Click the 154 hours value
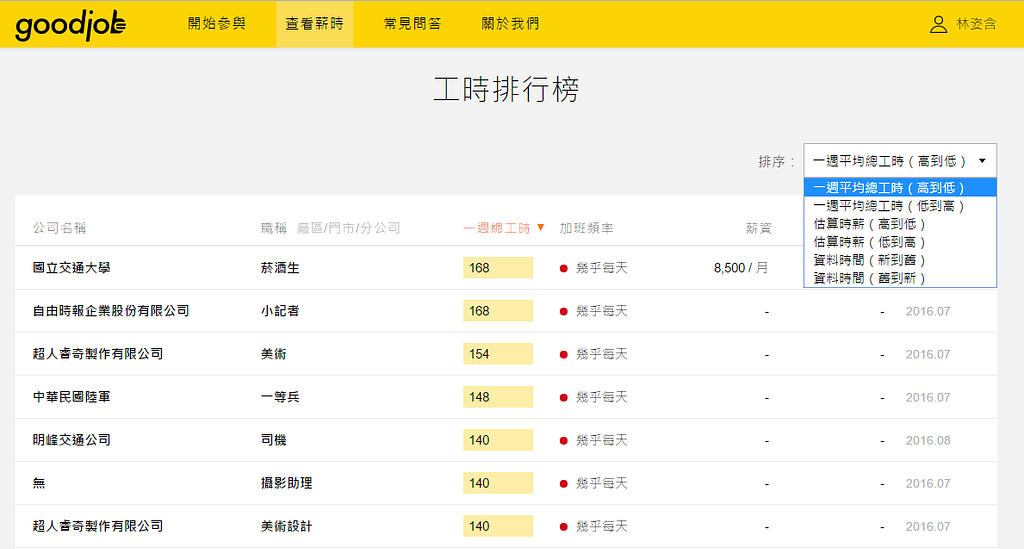 pyautogui.click(x=498, y=354)
